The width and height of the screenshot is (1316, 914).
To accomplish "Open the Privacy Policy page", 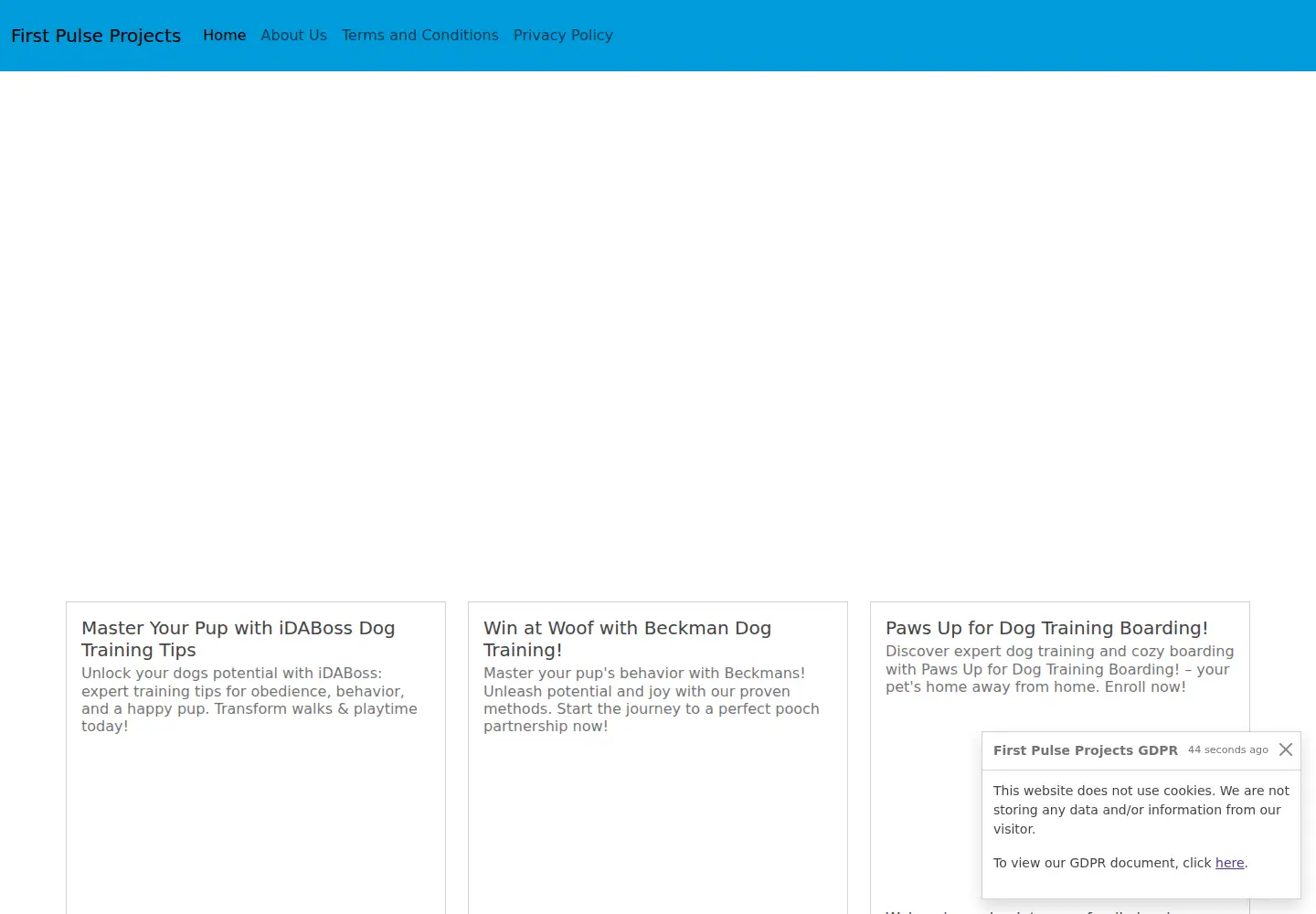I will 563,35.
